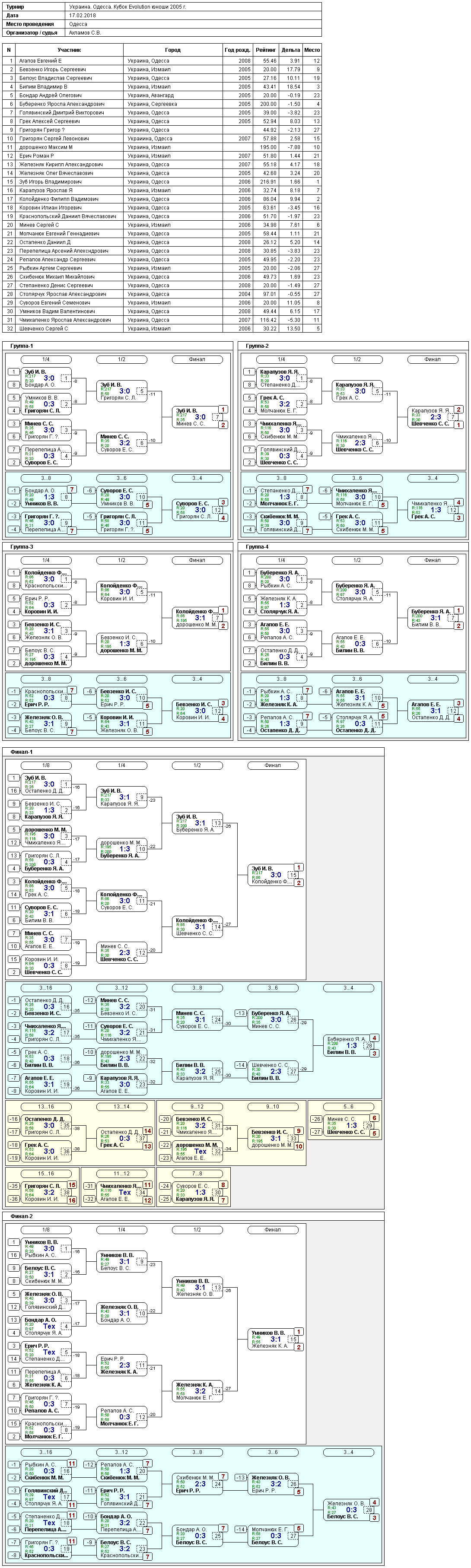Click the '9...10' placement stage label

(x=273, y=1107)
